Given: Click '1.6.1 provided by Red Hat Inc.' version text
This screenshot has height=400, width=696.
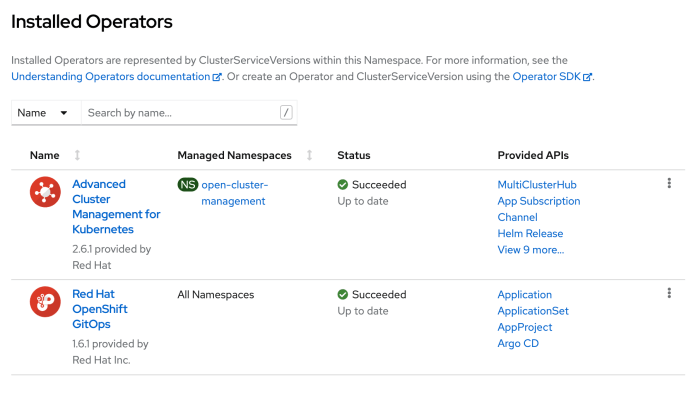Looking at the screenshot, I should point(110,352).
